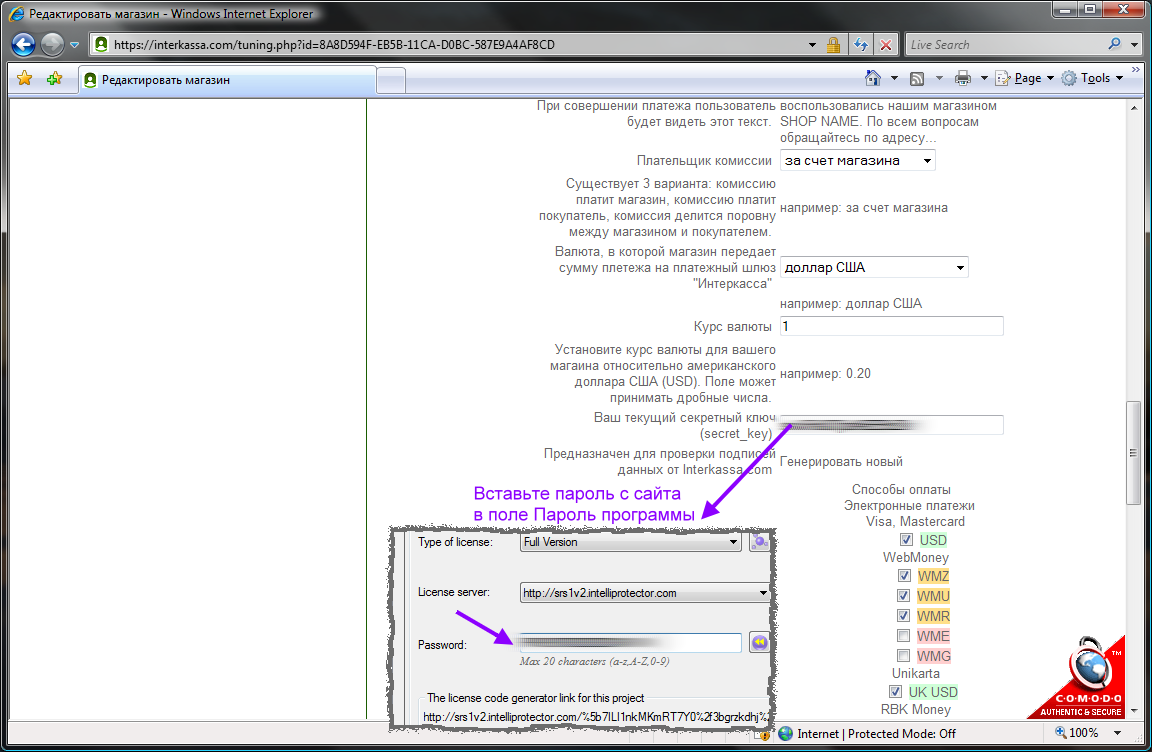This screenshot has width=1152, height=752.
Task: Click the WebMoney label text
Action: pos(915,557)
